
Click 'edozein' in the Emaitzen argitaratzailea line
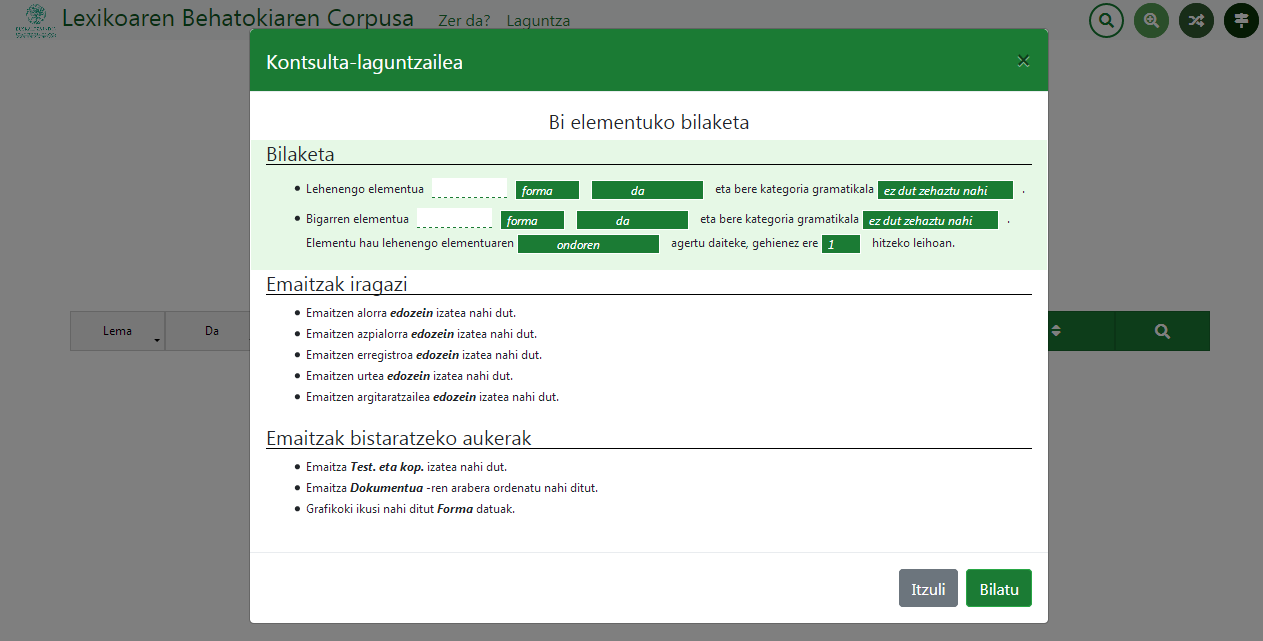(x=454, y=397)
